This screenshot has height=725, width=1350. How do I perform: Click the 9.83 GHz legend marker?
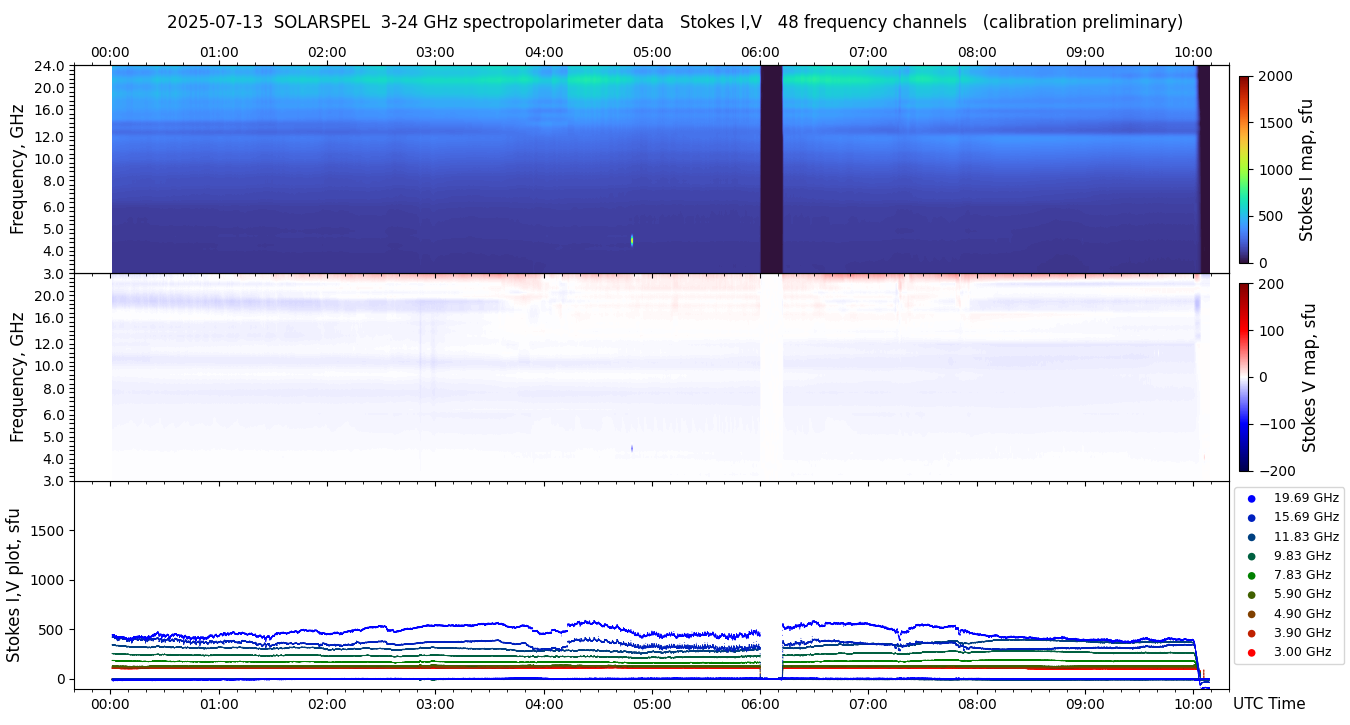click(1251, 556)
